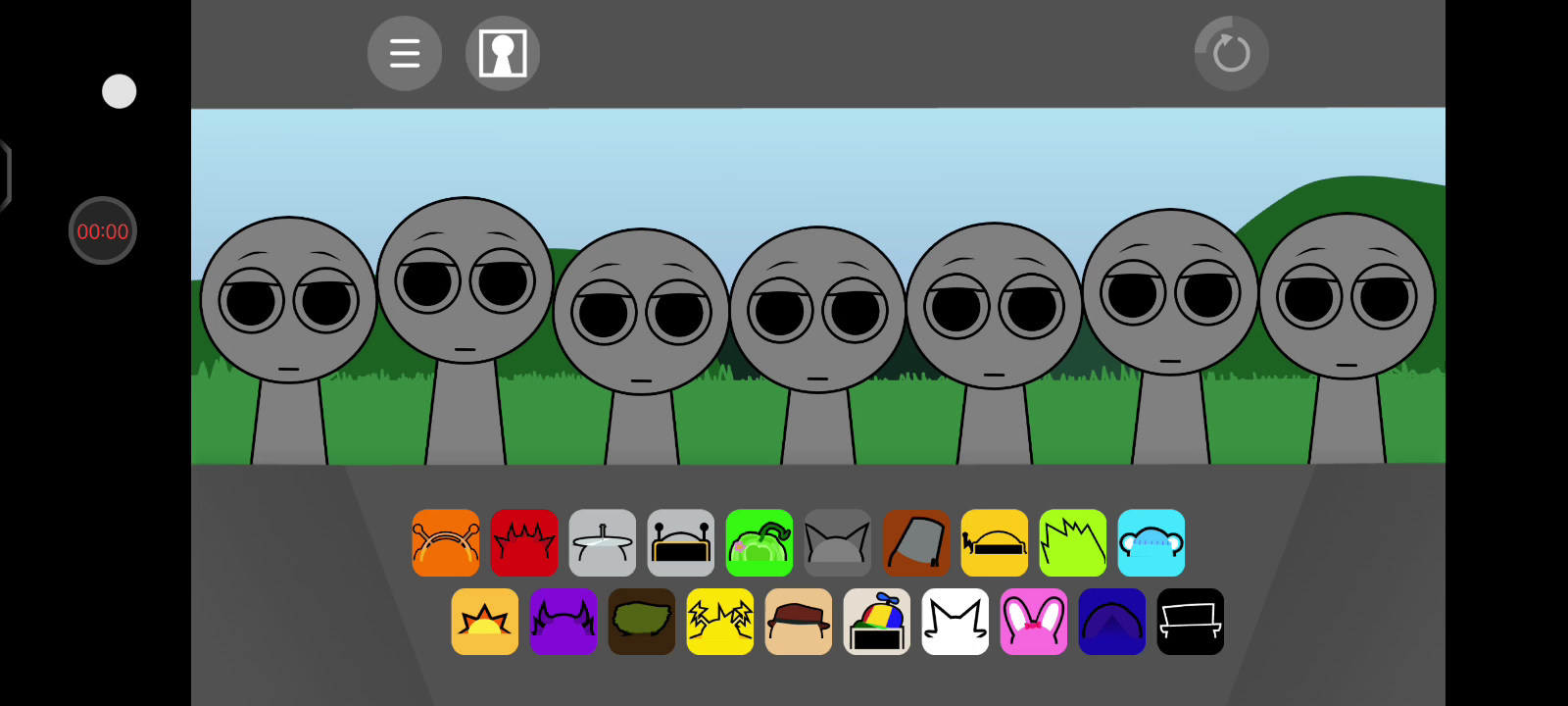Select the black icon with white outline hat
Screen dimensions: 1568x706
[x=1191, y=622]
